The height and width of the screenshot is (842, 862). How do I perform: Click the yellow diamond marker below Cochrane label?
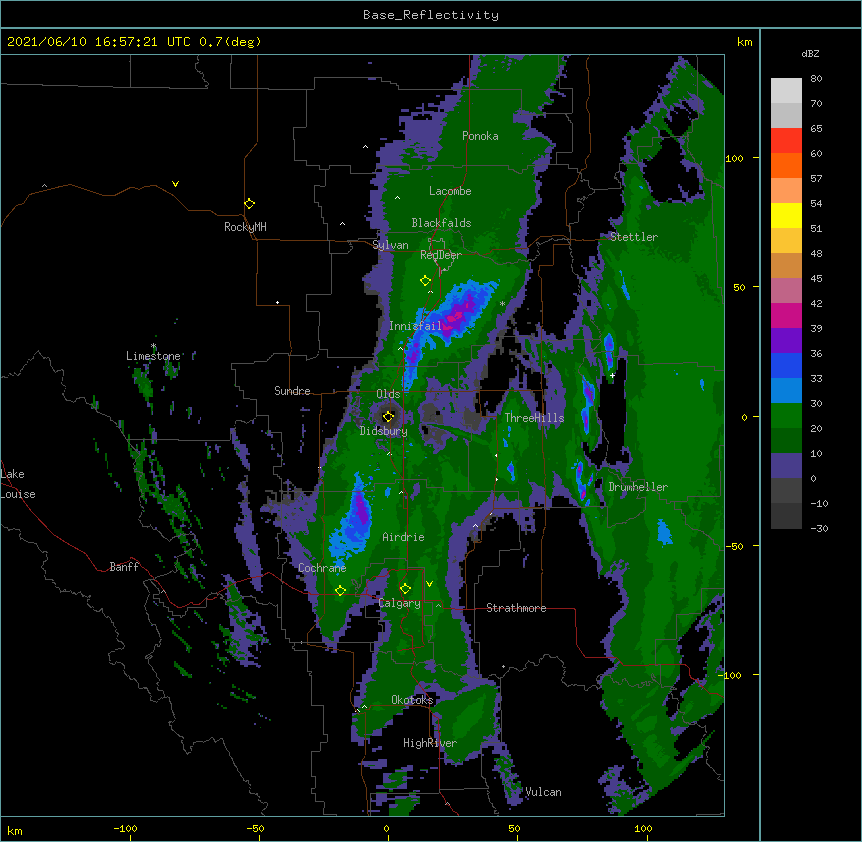click(x=340, y=590)
